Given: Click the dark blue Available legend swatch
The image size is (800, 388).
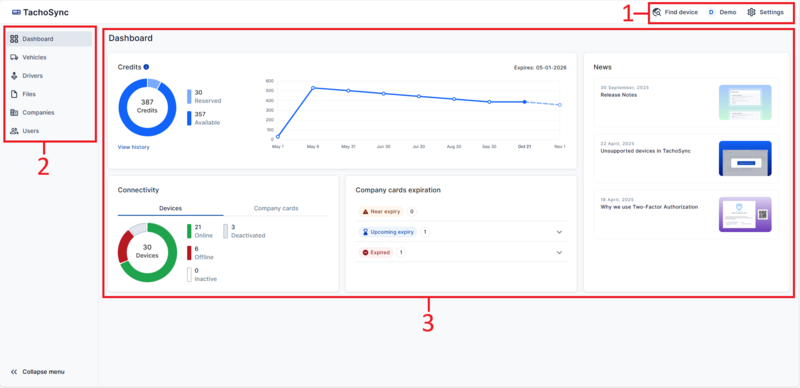Looking at the screenshot, I should [189, 118].
